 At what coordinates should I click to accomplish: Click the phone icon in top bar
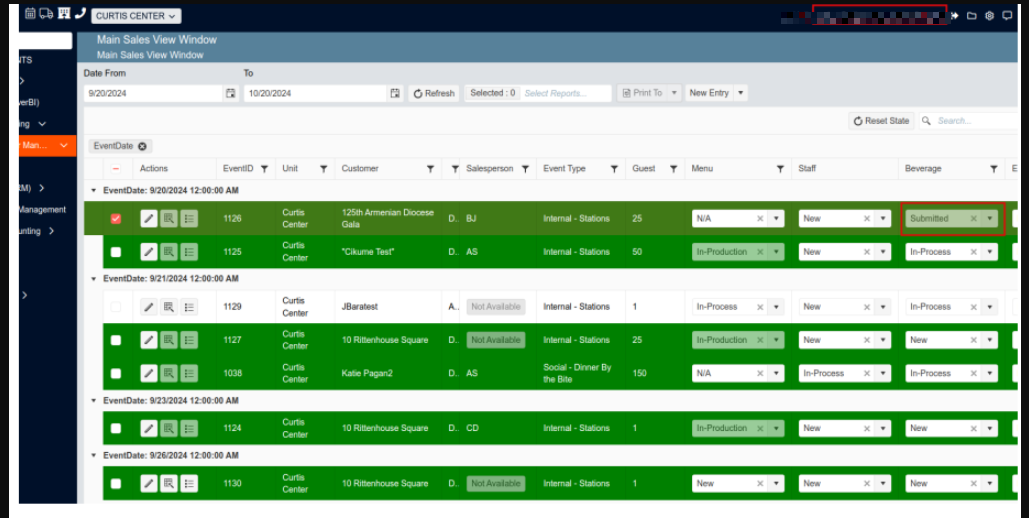[80, 14]
